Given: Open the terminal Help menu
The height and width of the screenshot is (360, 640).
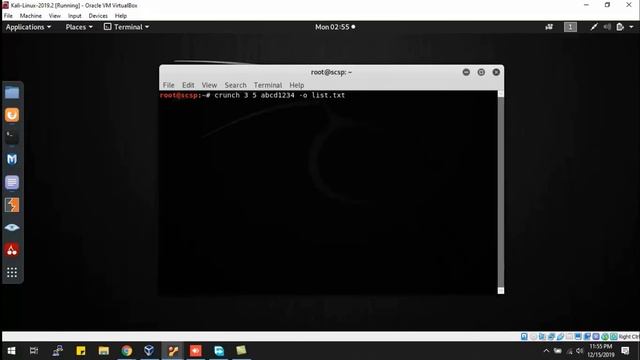Looking at the screenshot, I should [297, 85].
